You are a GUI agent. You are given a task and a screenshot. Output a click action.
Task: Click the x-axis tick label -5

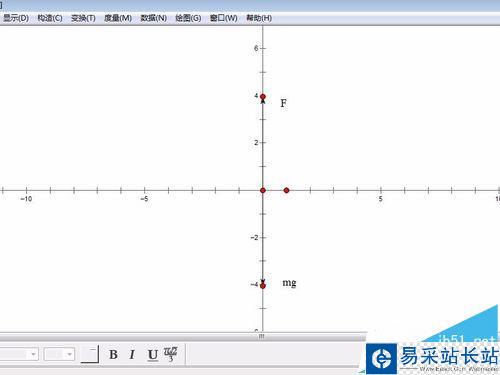[x=144, y=199]
